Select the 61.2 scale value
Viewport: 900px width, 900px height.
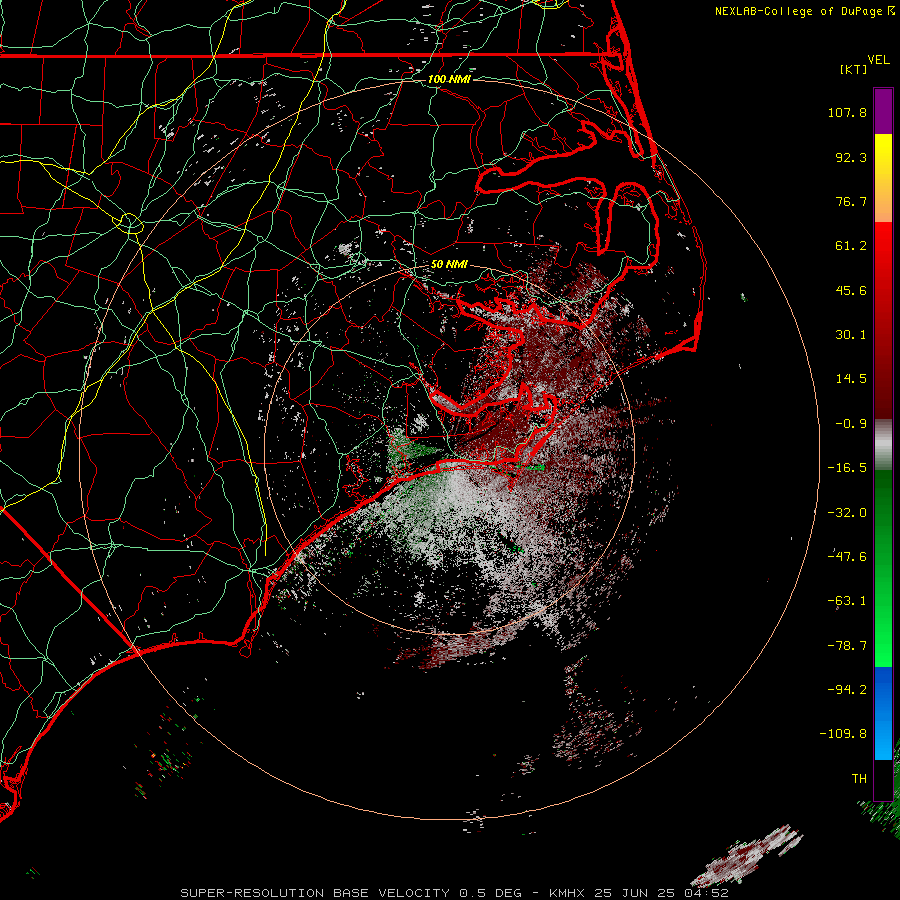(851, 246)
